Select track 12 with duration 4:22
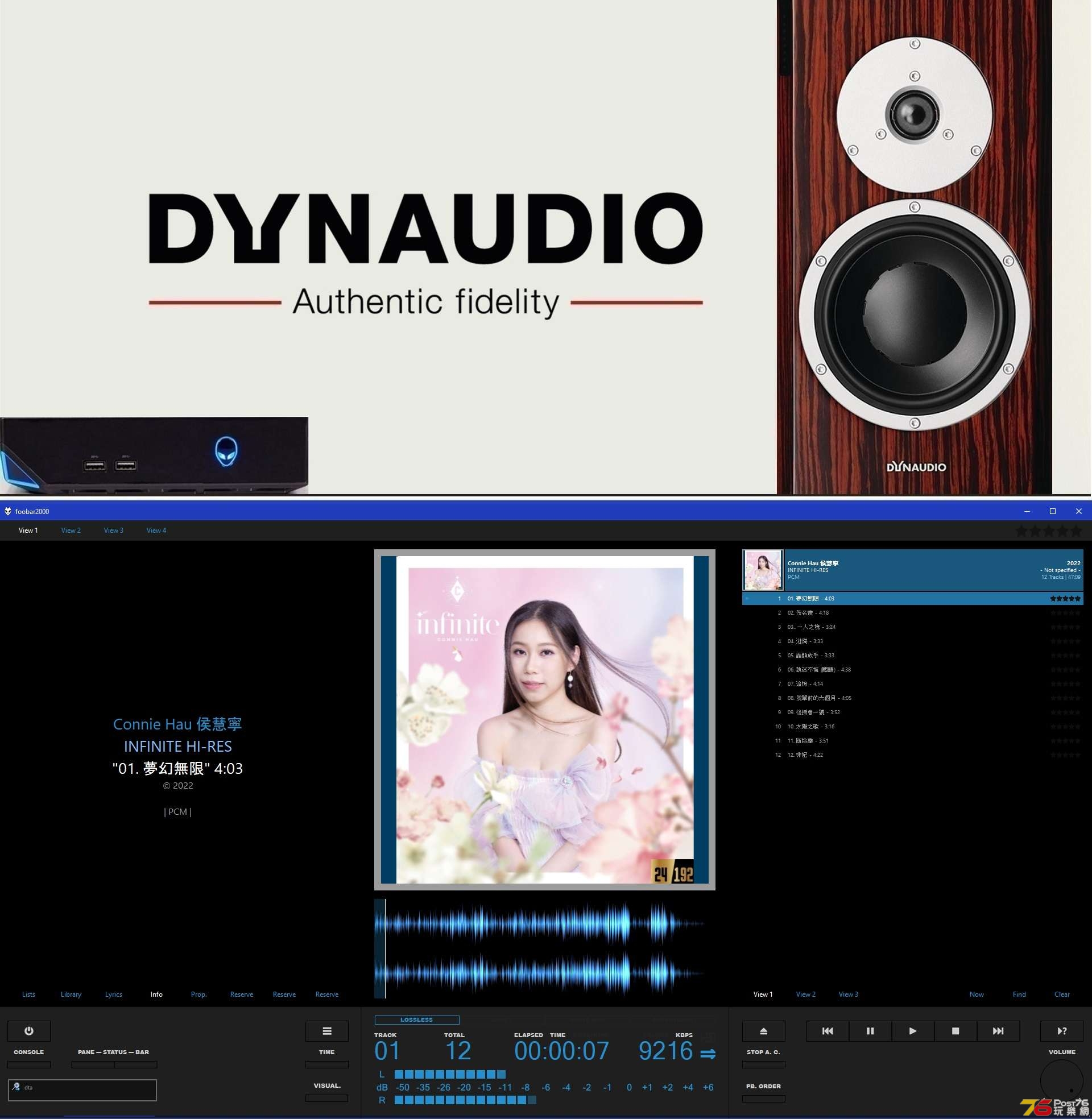The image size is (1092, 1119). point(912,755)
